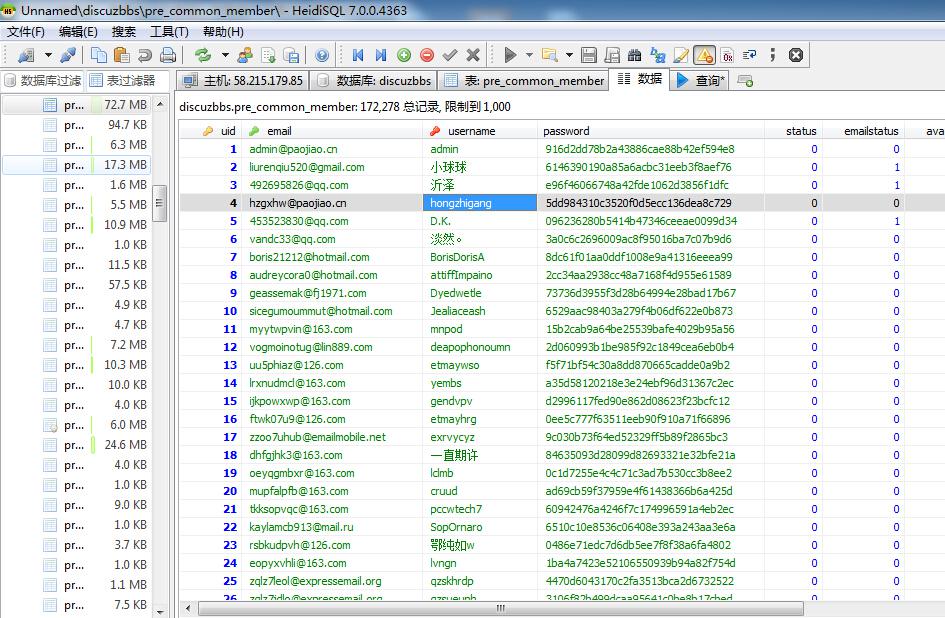Screen dimensions: 945x618
Task: Switch to the 表: pre_common_member tab
Action: pyautogui.click(x=524, y=81)
